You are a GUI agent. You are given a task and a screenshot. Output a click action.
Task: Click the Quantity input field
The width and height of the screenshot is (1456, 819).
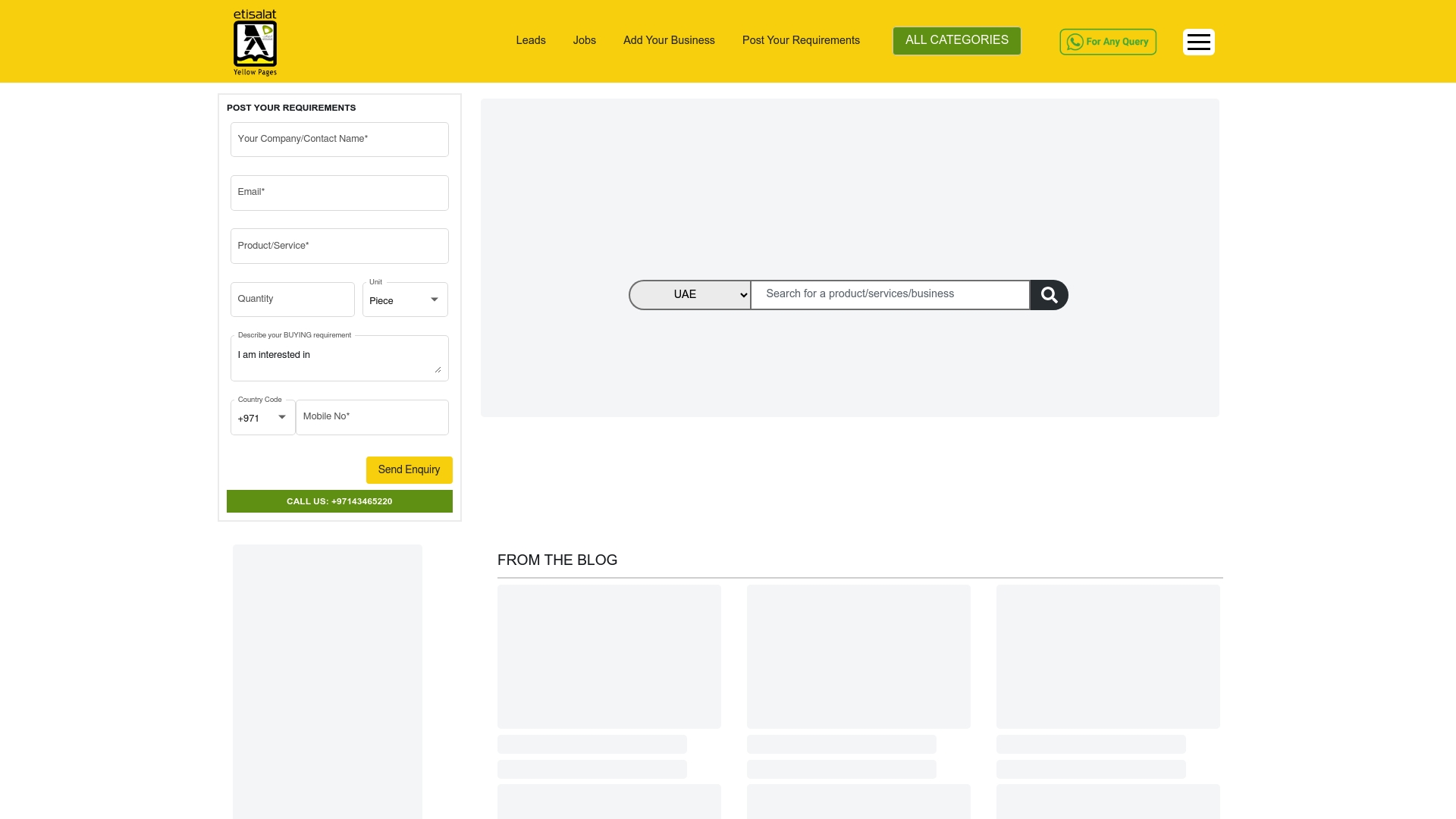(x=292, y=299)
